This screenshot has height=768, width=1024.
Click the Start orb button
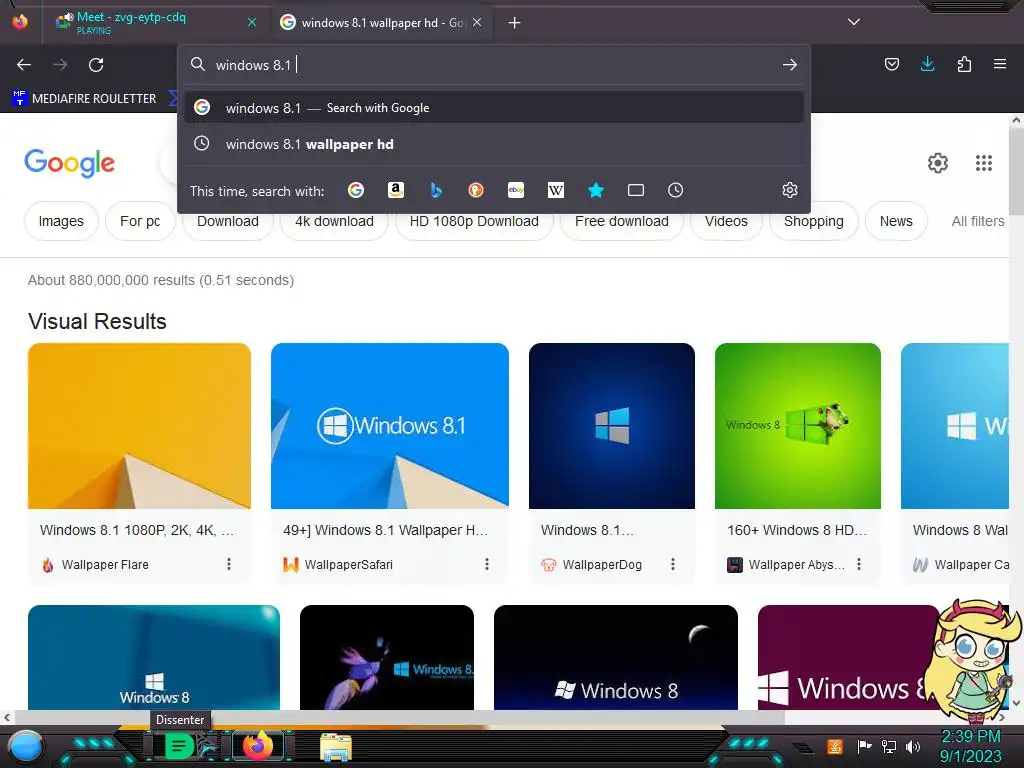[25, 746]
